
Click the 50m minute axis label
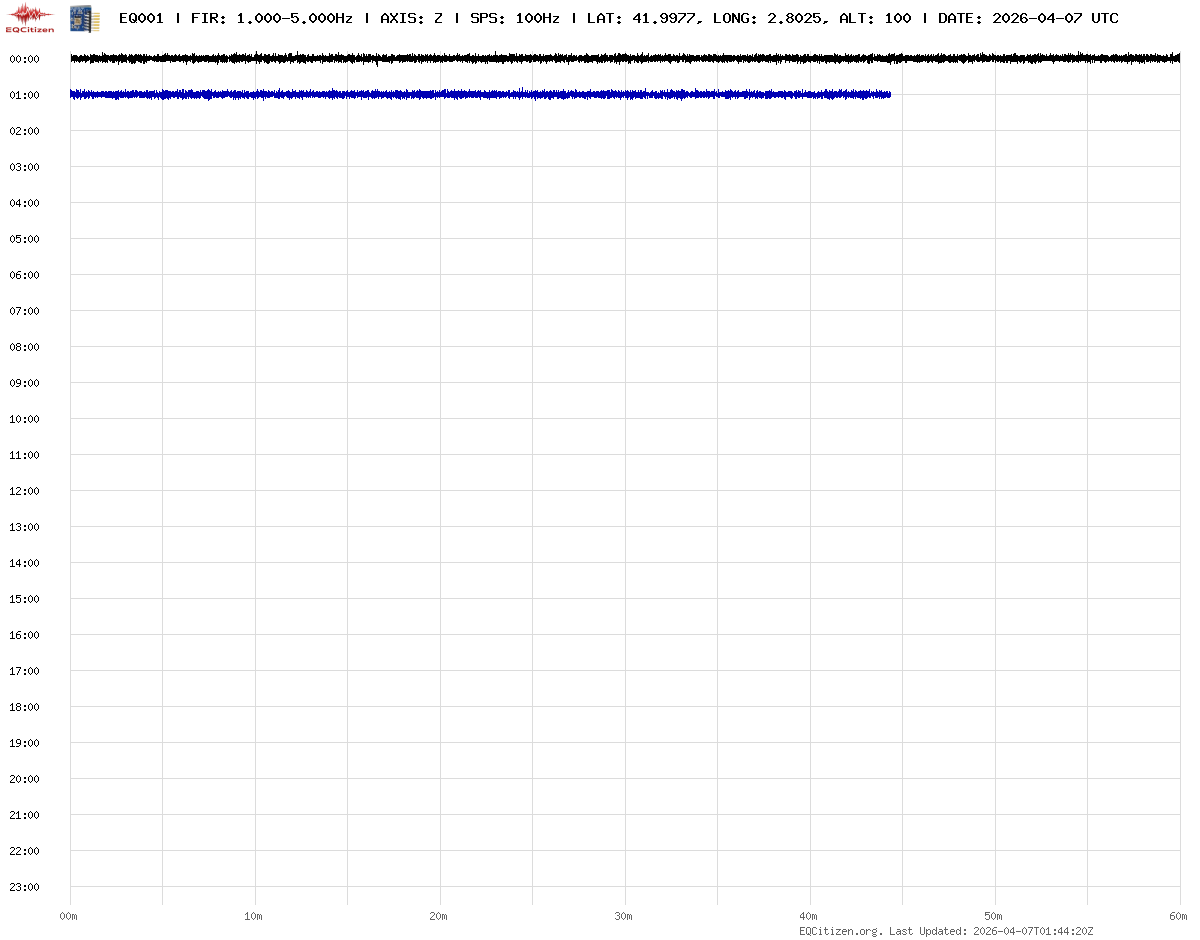coord(994,916)
